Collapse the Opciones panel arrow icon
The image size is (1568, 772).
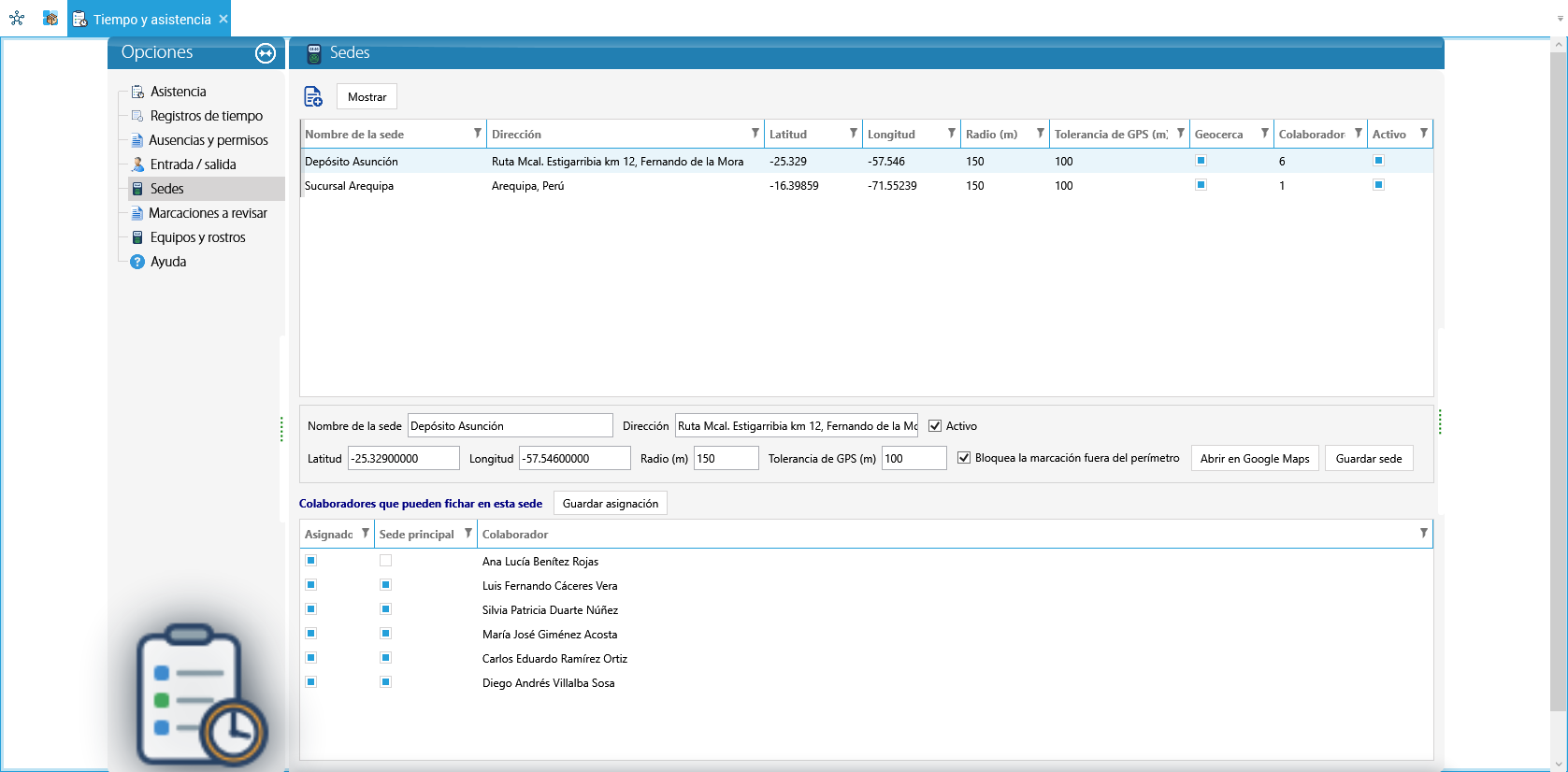point(266,53)
